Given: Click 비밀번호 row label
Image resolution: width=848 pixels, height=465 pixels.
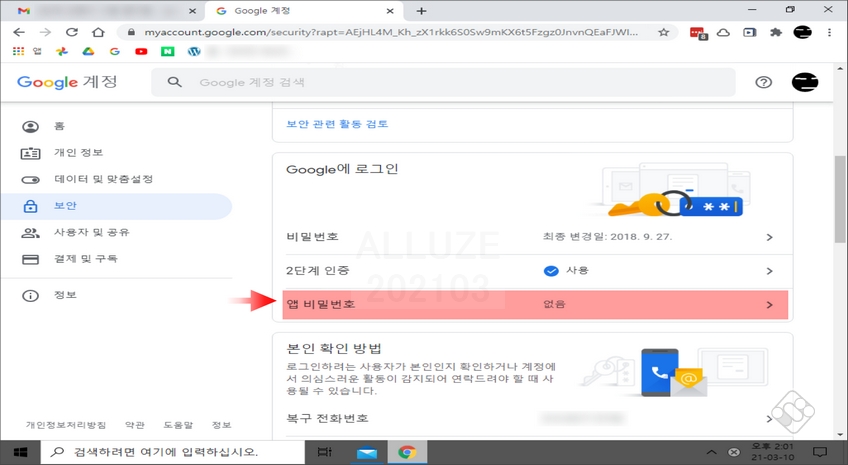Looking at the screenshot, I should (312, 237).
